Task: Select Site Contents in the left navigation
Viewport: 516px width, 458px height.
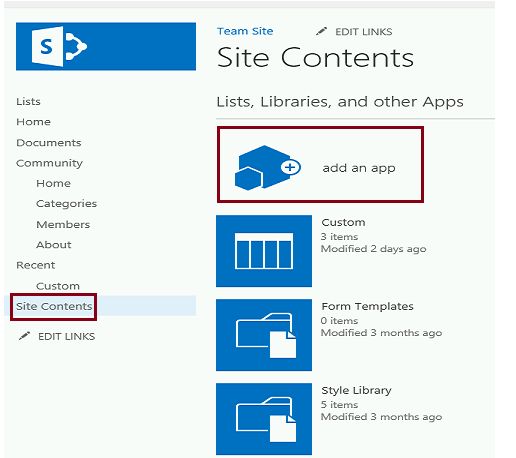Action: (x=54, y=306)
